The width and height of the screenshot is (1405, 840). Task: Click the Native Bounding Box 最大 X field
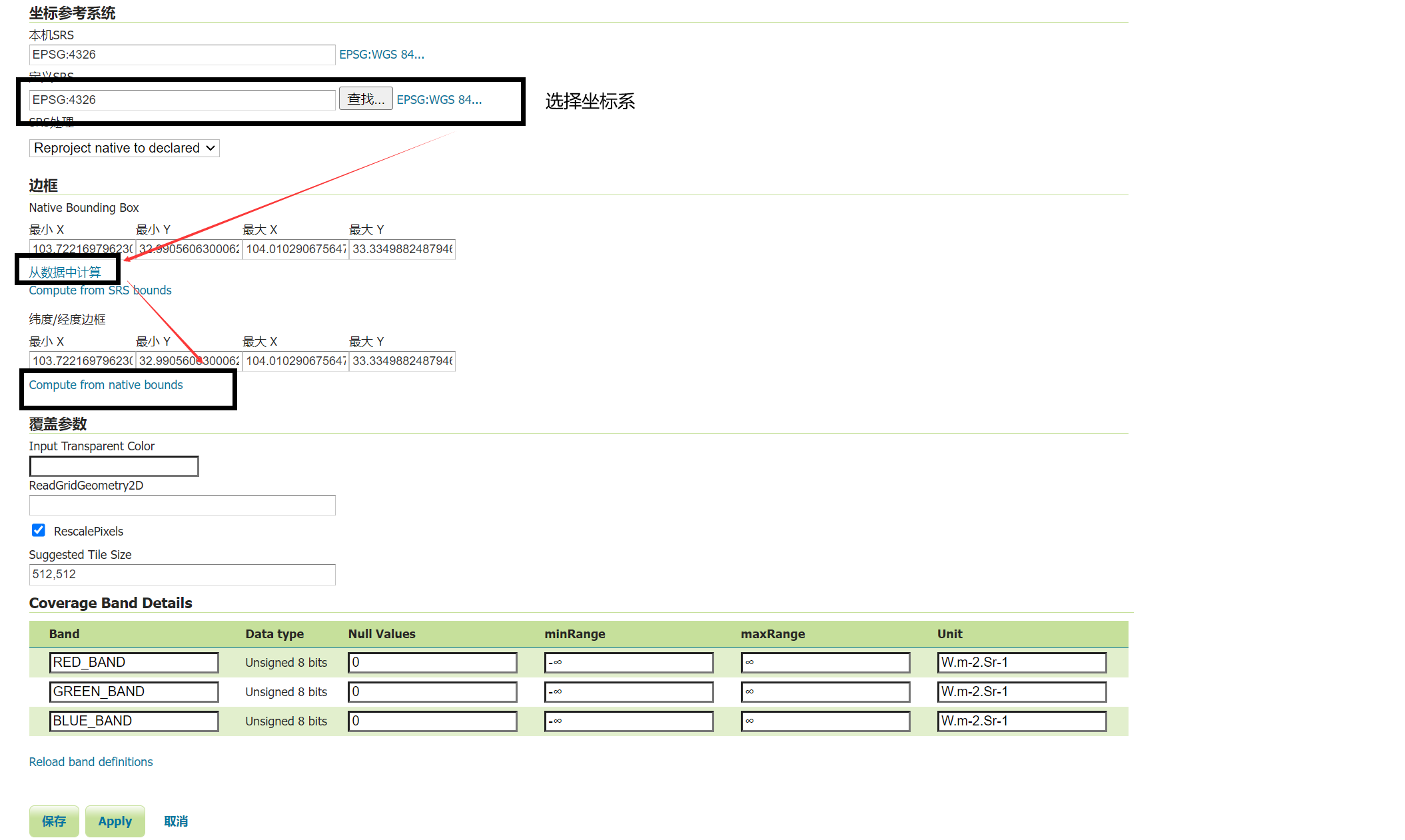(295, 249)
